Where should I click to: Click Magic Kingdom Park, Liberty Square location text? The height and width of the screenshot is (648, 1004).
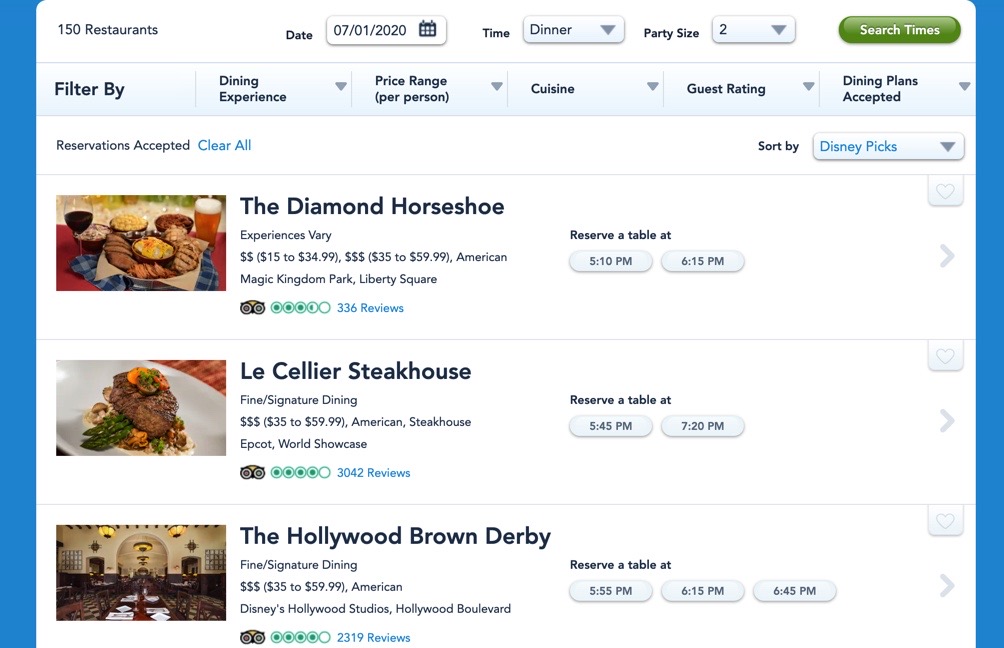338,279
